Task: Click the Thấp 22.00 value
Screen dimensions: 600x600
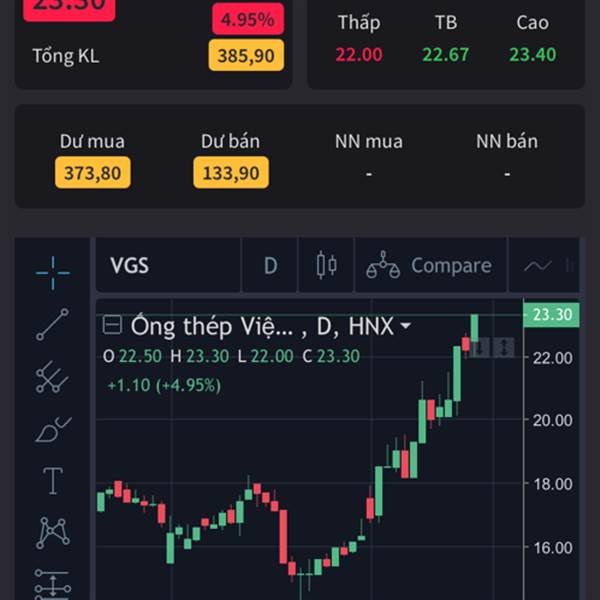Action: [359, 54]
